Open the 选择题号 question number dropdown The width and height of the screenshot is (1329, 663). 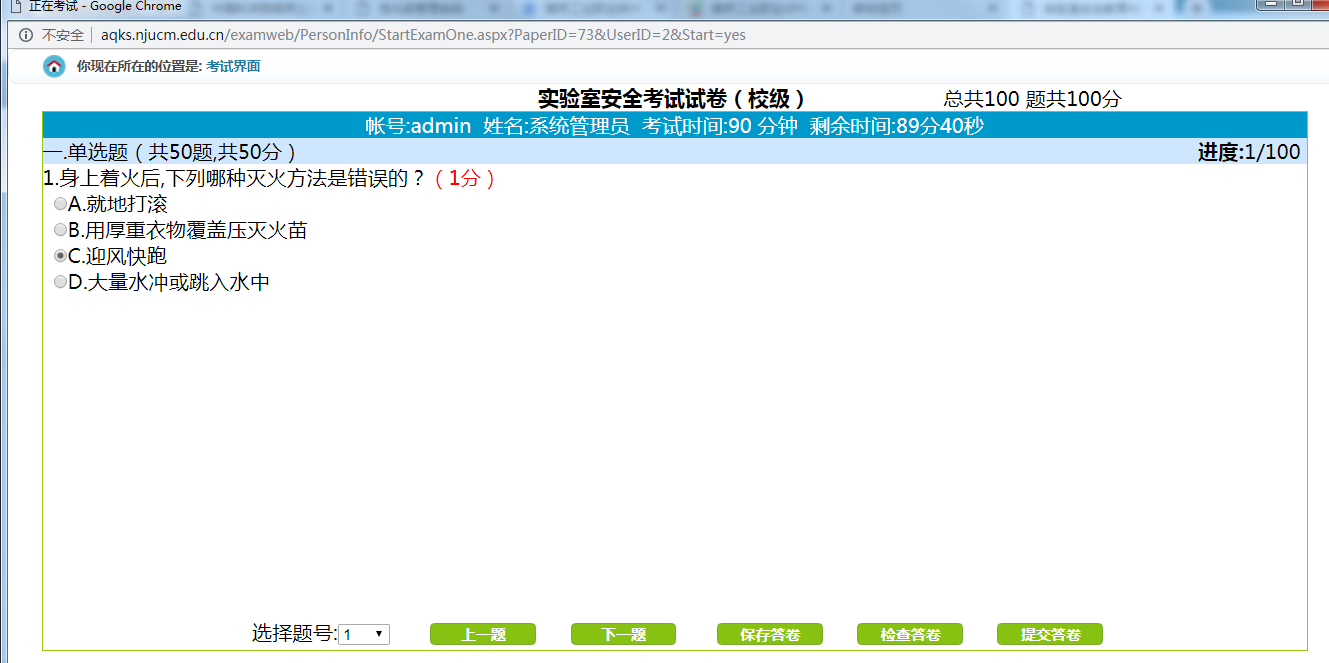378,633
